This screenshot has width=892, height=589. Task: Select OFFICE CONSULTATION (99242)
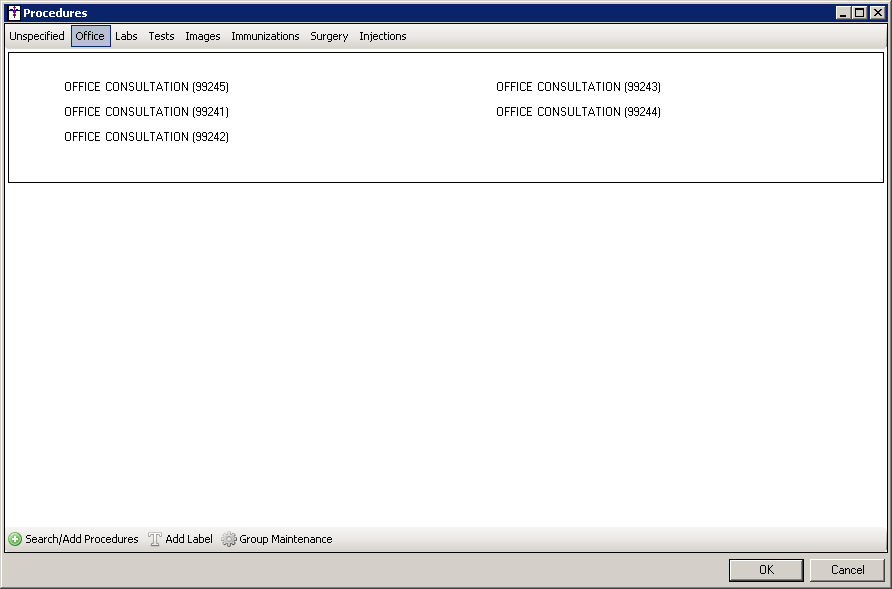click(146, 137)
